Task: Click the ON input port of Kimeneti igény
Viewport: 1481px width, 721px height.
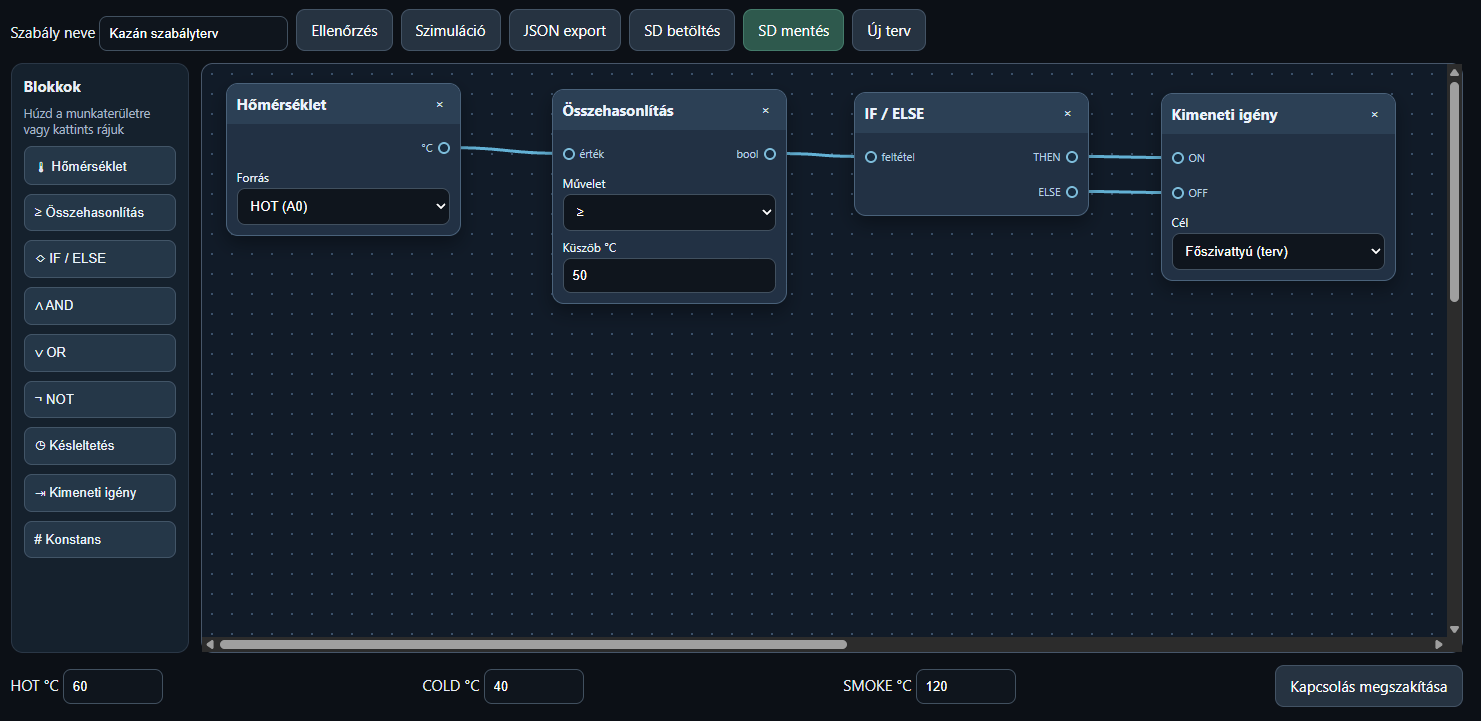Action: [1178, 158]
